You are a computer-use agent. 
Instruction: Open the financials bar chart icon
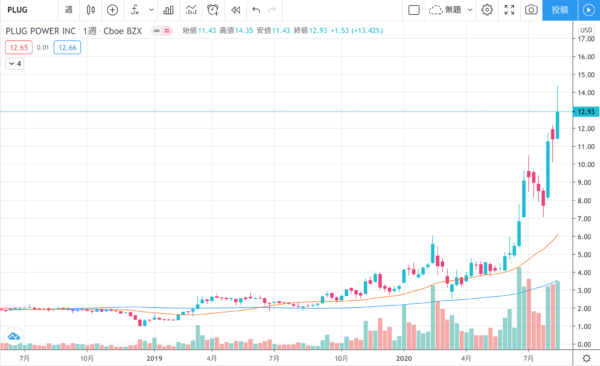[168, 10]
